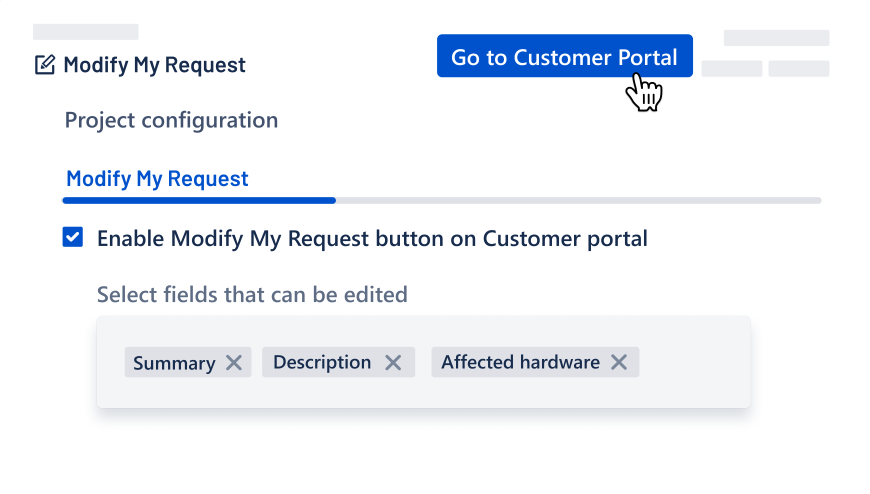Image resolution: width=870 pixels, height=494 pixels.
Task: Click the Enable Modify My Request label text
Action: [x=372, y=239]
